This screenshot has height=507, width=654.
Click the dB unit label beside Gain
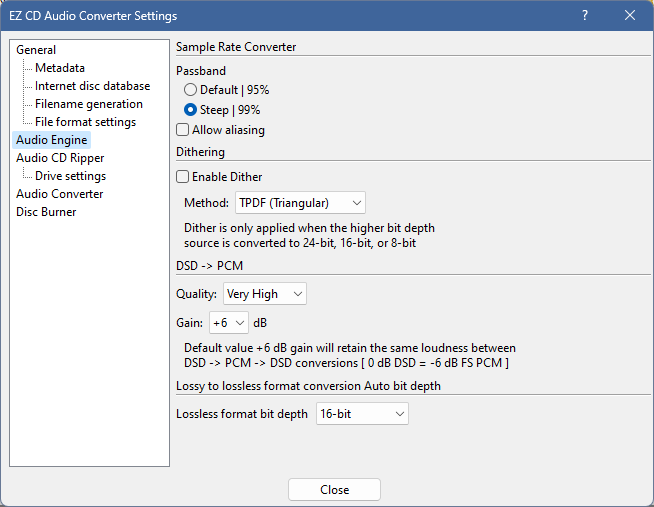point(260,323)
